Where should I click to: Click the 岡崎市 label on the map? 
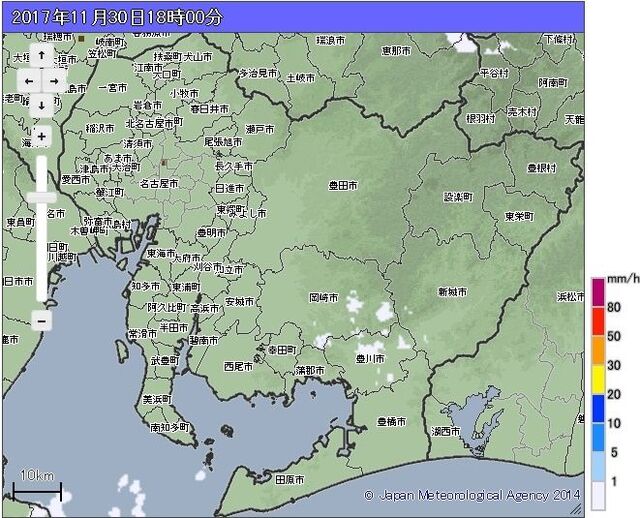point(324,298)
